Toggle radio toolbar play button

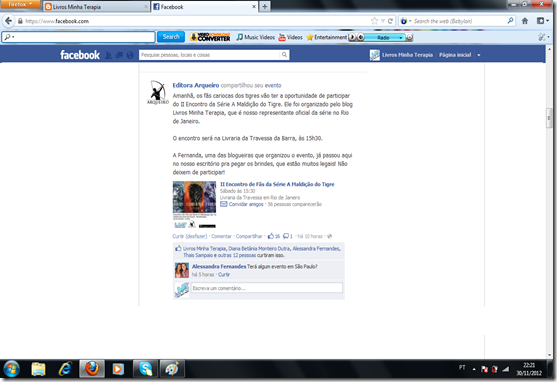pos(352,37)
